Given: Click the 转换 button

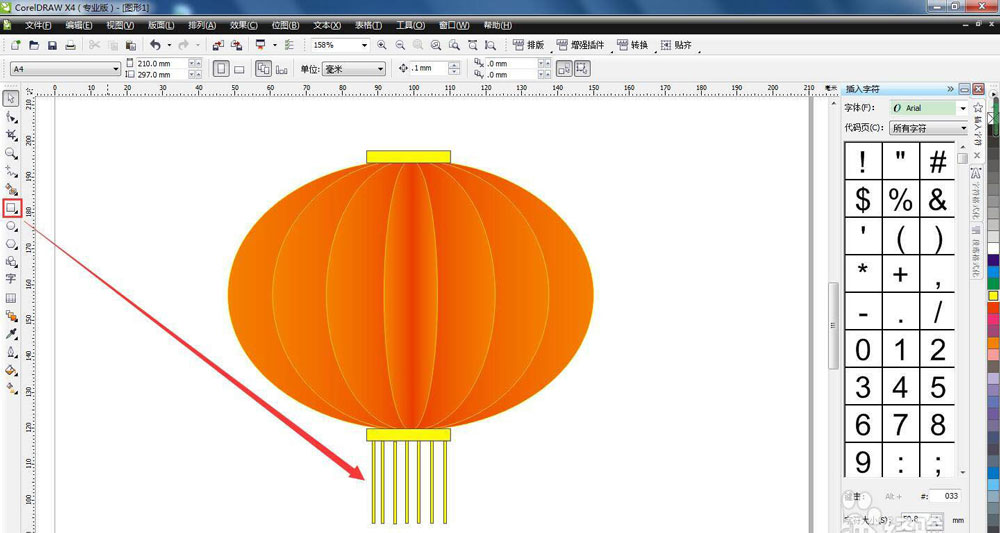Looking at the screenshot, I should click(x=632, y=45).
